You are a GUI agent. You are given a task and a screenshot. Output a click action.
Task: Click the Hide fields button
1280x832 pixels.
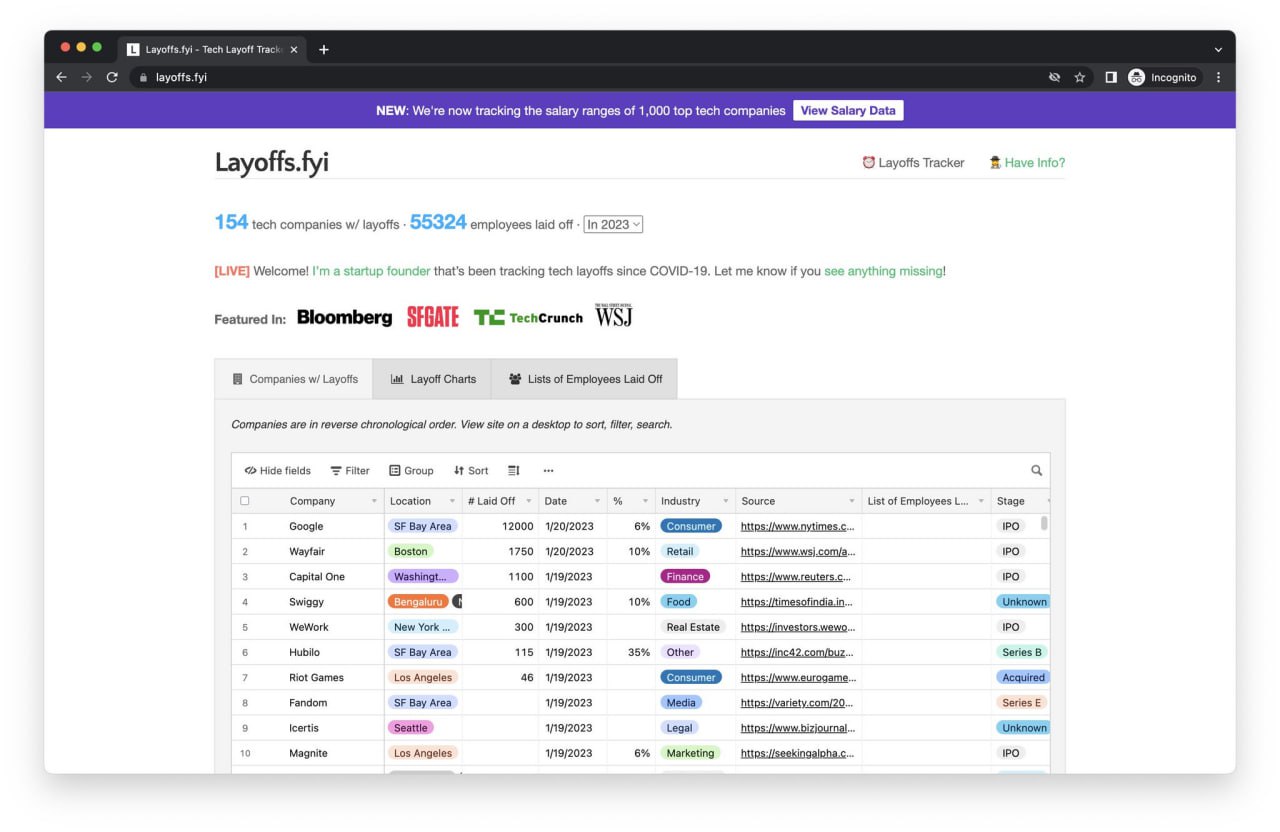point(277,471)
